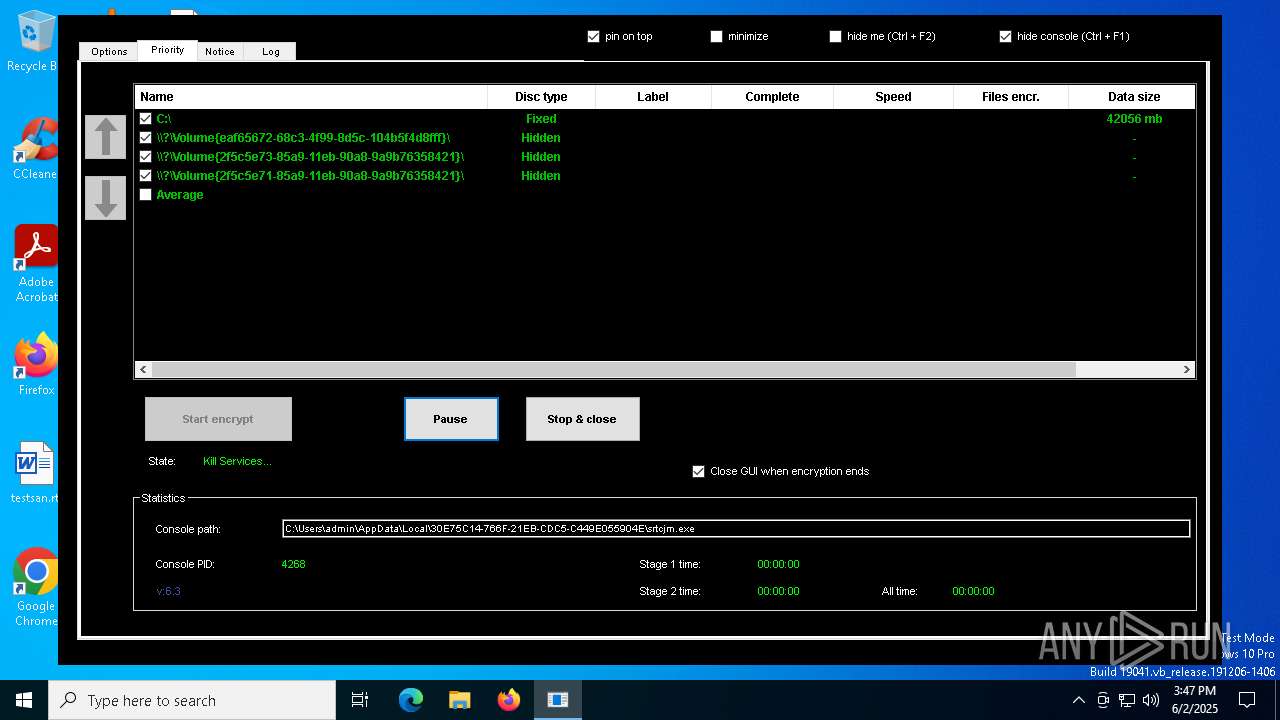Launch Google Chrome desktop shortcut
Viewport: 1280px width, 720px height.
pyautogui.click(x=36, y=587)
